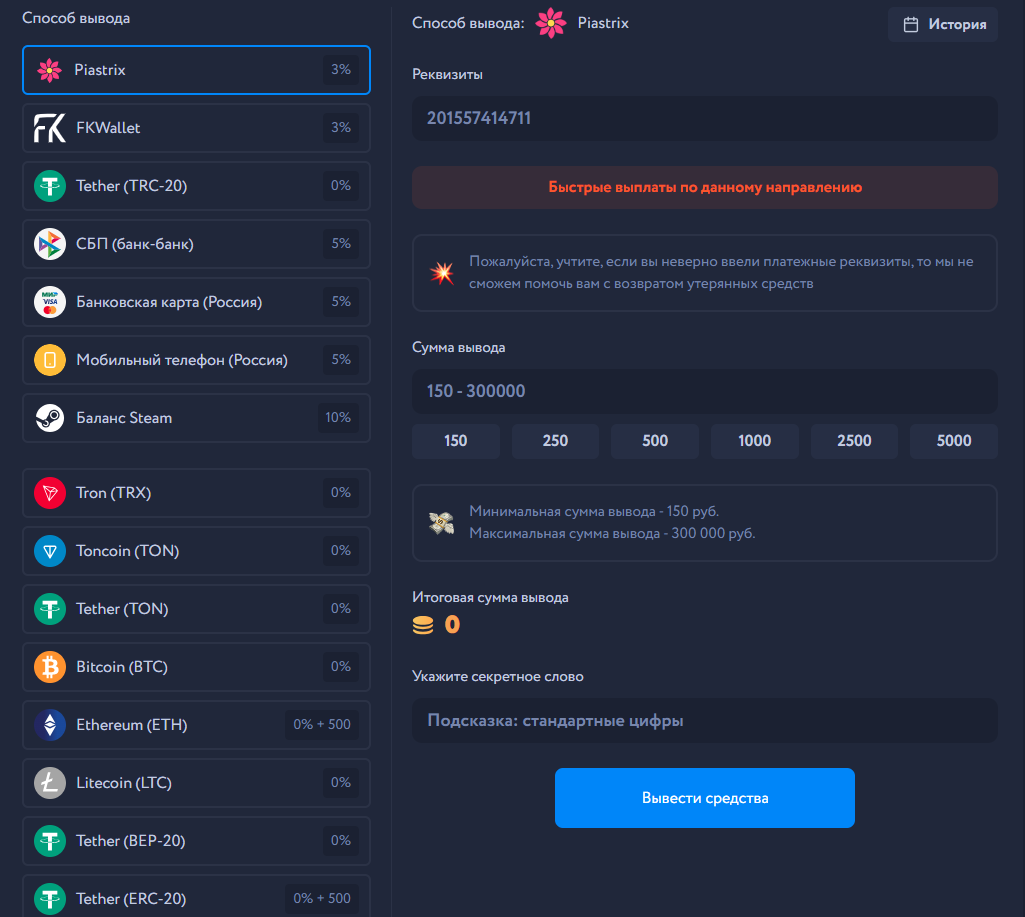This screenshot has height=917, width=1025.
Task: Set the amount to 5000
Action: (954, 441)
